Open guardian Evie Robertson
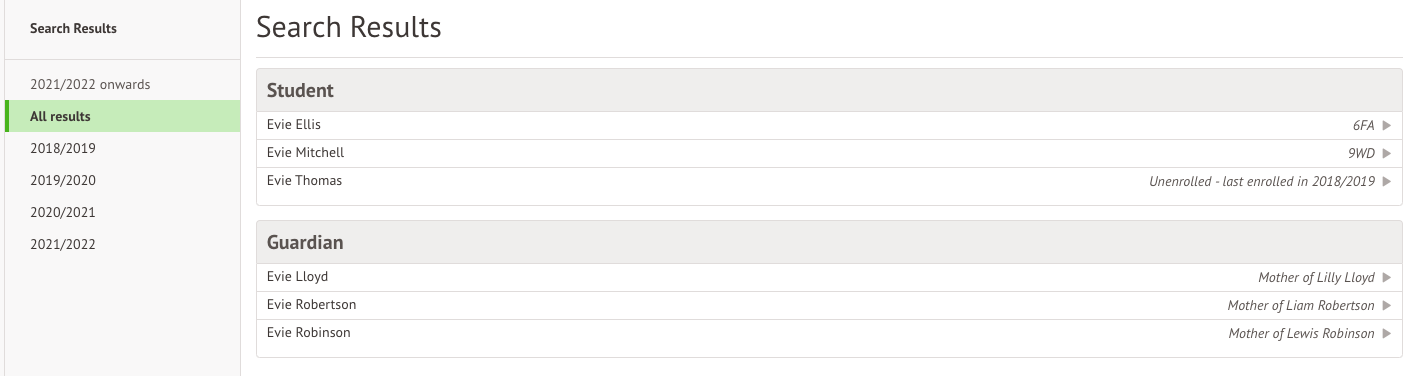The height and width of the screenshot is (376, 1413). click(x=829, y=305)
